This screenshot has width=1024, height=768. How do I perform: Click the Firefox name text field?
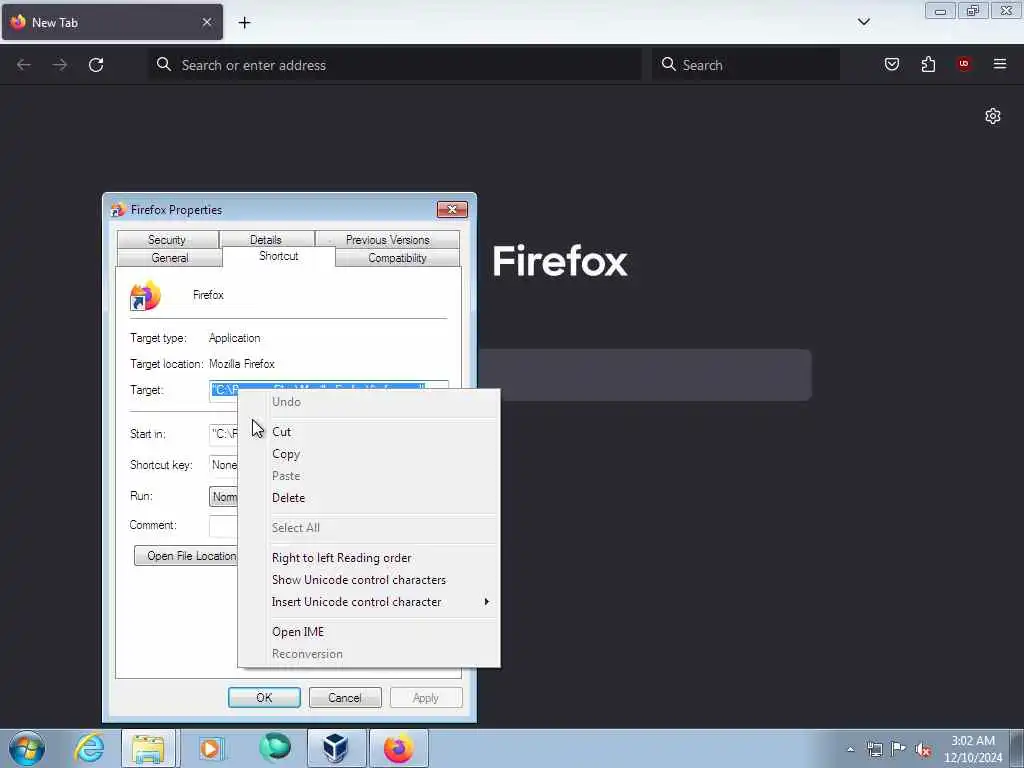[208, 295]
